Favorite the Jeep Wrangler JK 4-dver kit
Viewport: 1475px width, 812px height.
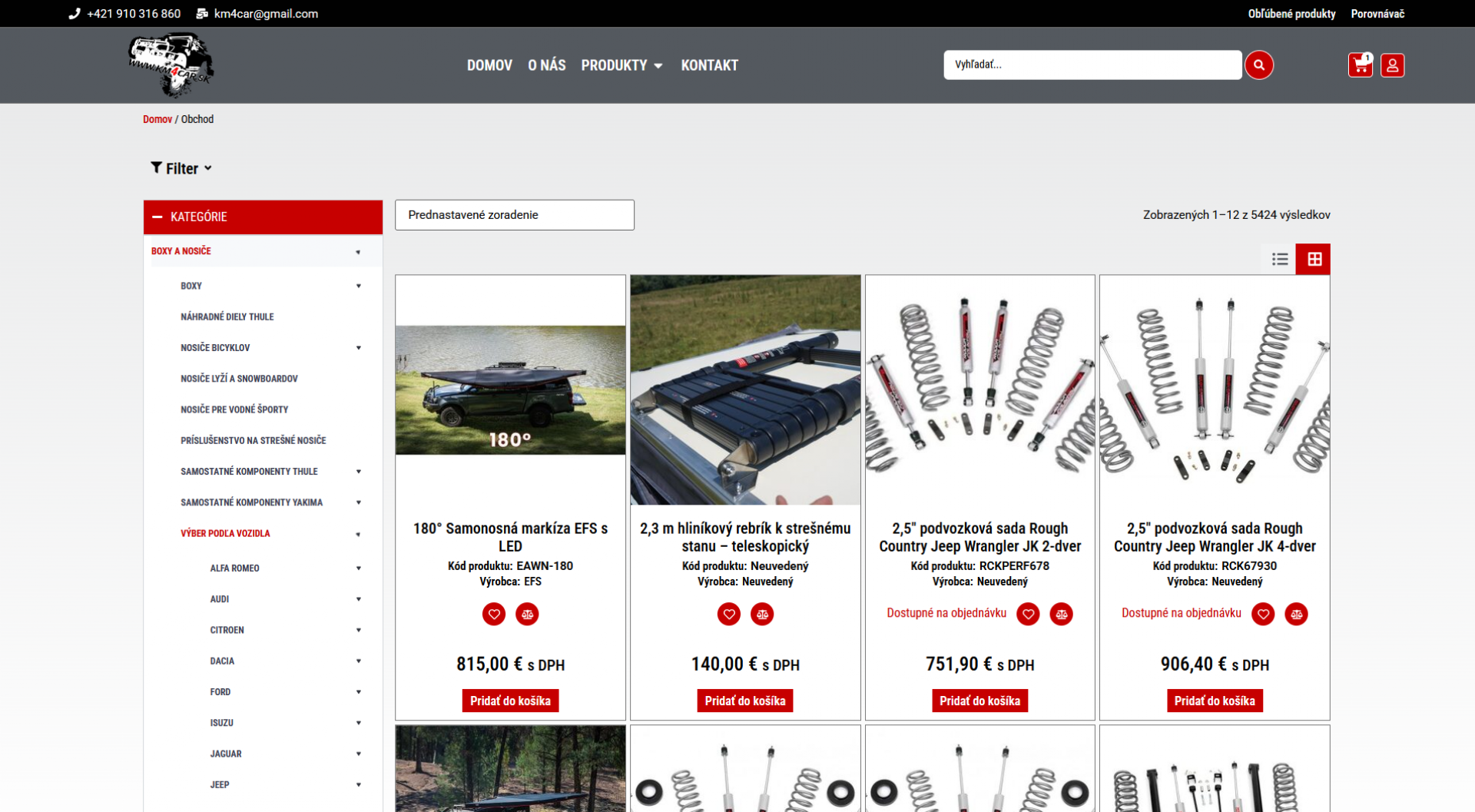[x=1263, y=615]
